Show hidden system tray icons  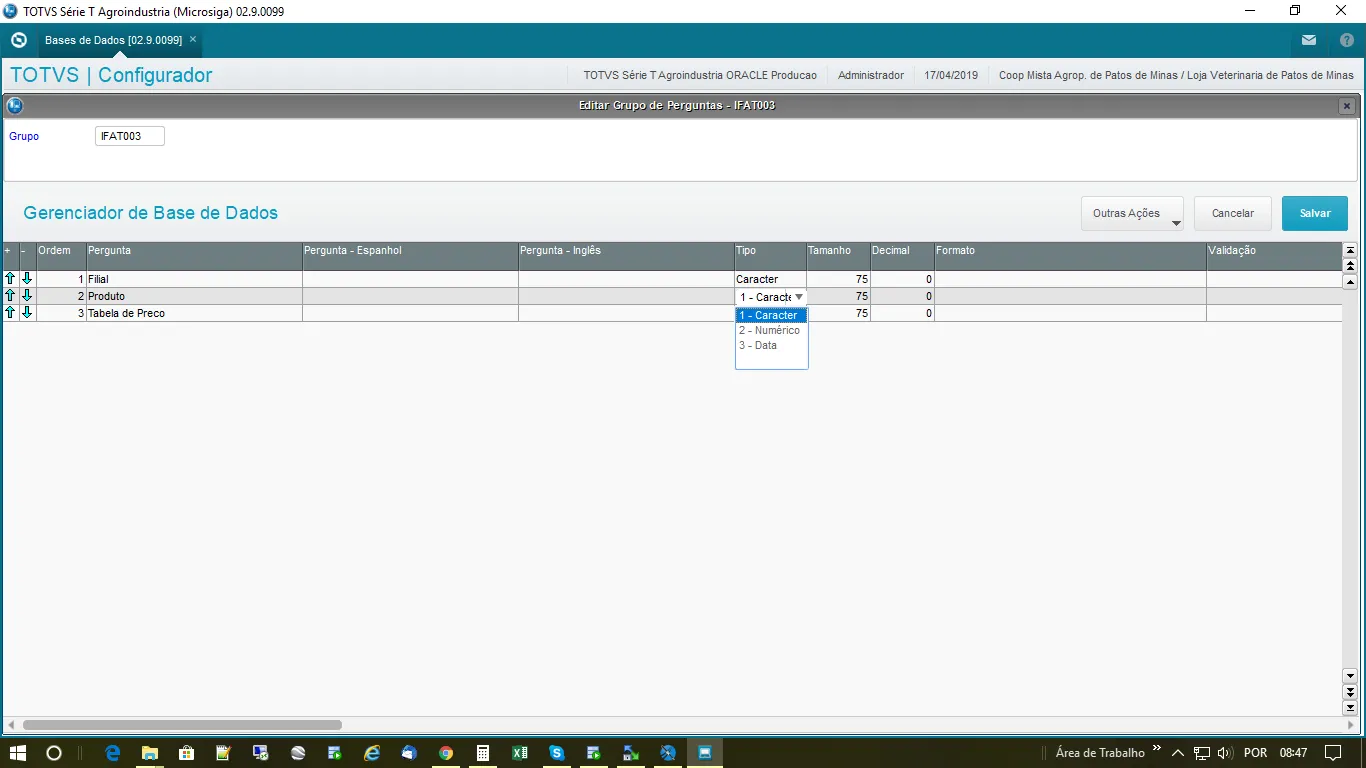pyautogui.click(x=1178, y=753)
